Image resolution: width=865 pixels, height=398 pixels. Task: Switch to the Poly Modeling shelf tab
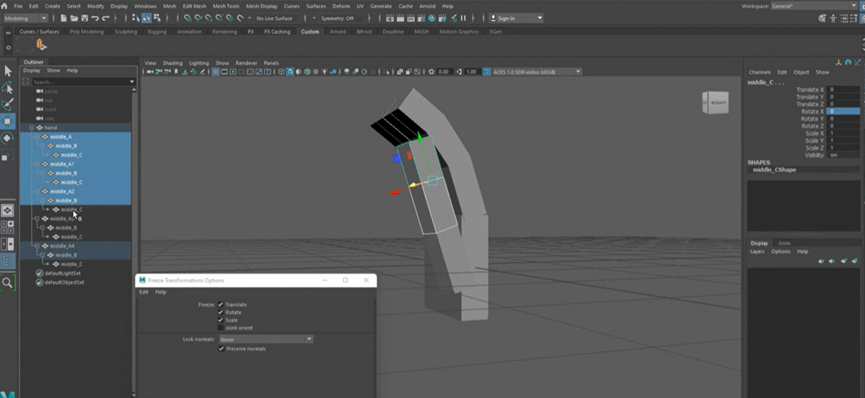click(x=87, y=32)
